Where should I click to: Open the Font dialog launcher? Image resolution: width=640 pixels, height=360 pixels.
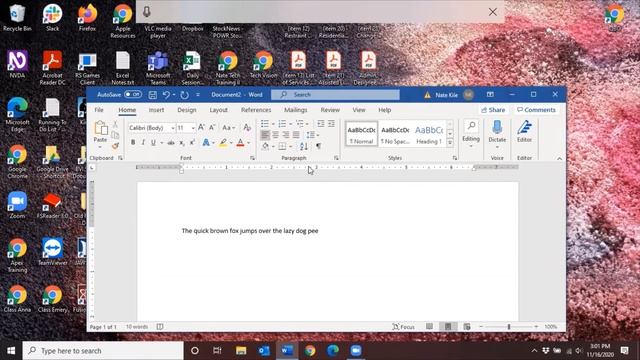point(253,158)
